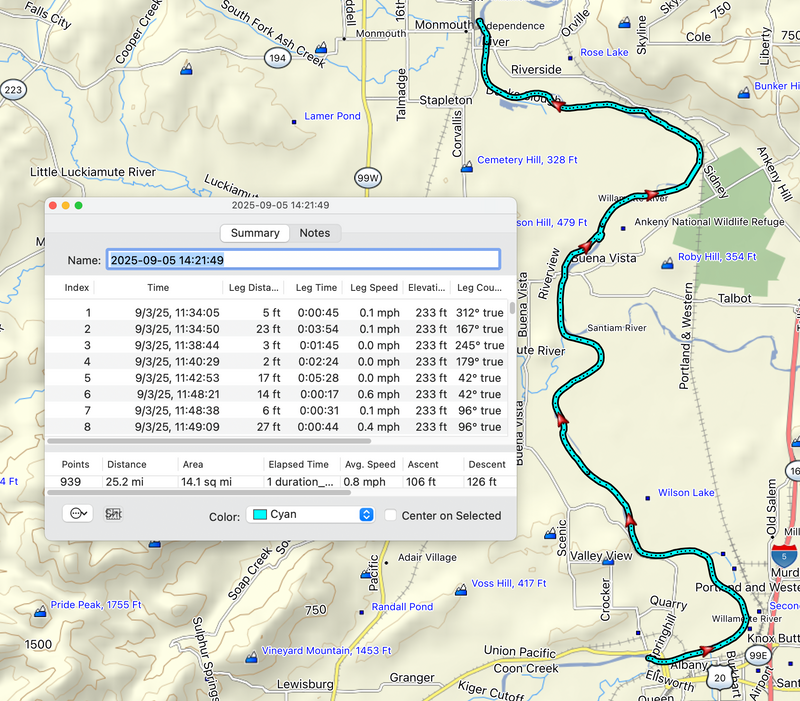Click the 106 ft ascent value
This screenshot has width=800, height=701.
pyautogui.click(x=421, y=482)
